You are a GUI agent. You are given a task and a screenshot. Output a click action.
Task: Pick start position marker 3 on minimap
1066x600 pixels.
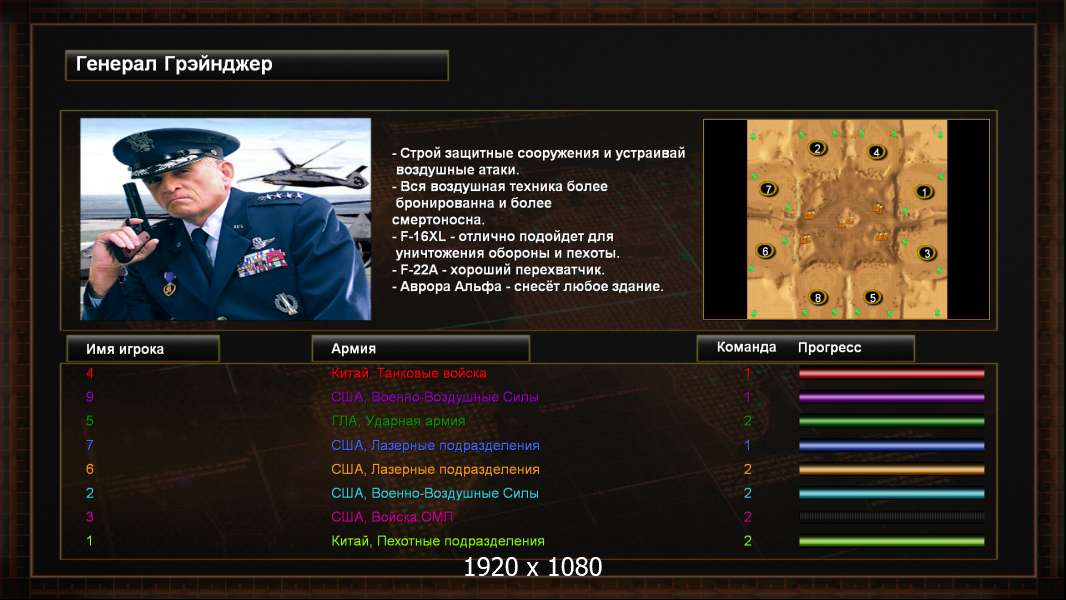[x=927, y=253]
